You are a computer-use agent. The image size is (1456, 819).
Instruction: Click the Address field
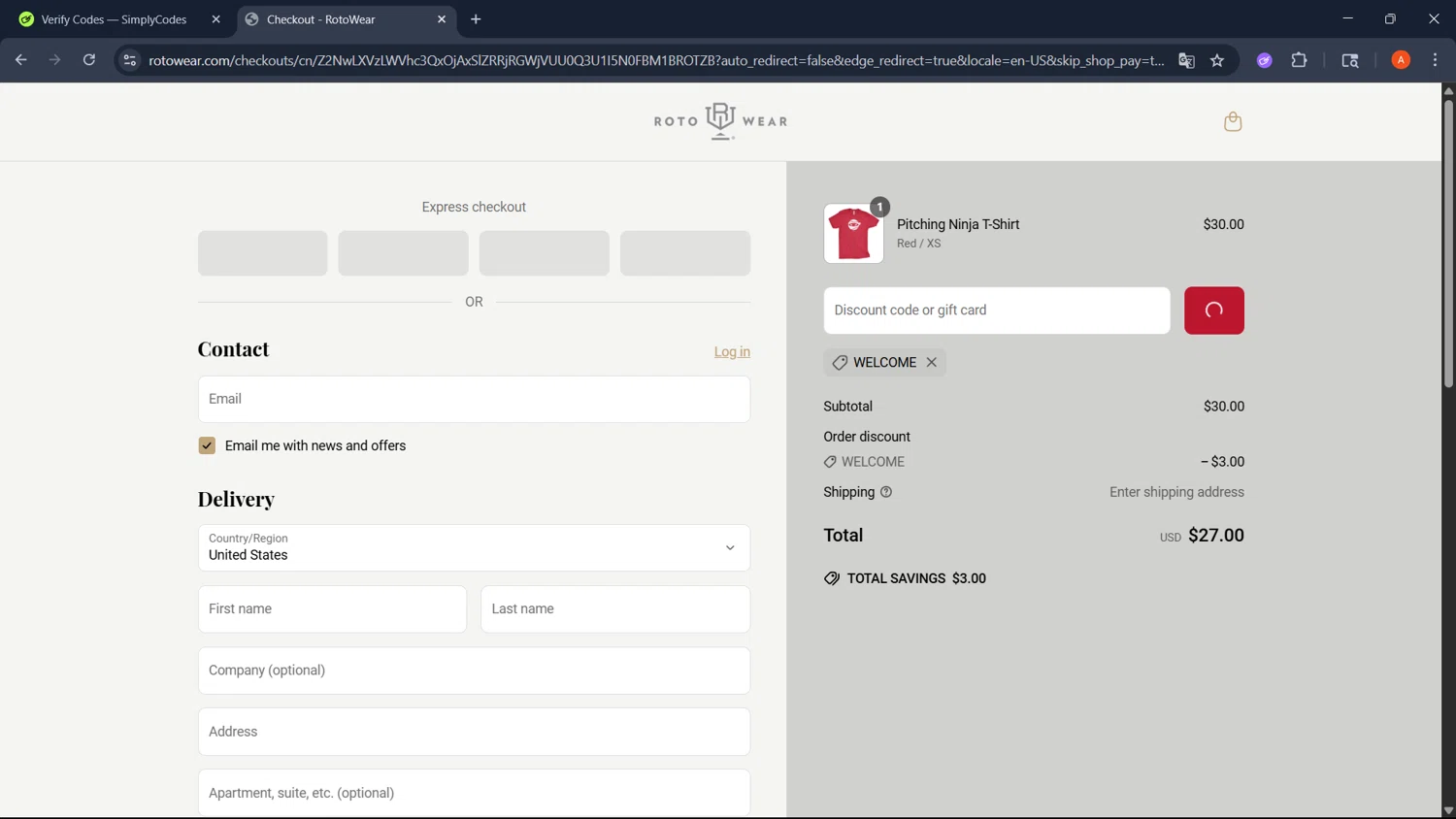click(x=474, y=732)
